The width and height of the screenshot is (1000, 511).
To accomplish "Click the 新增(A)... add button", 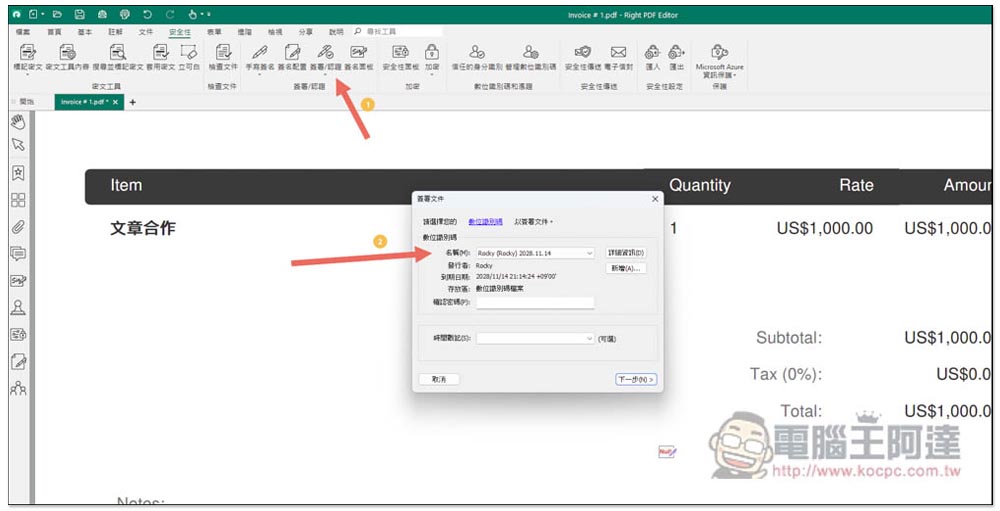I will click(x=626, y=269).
